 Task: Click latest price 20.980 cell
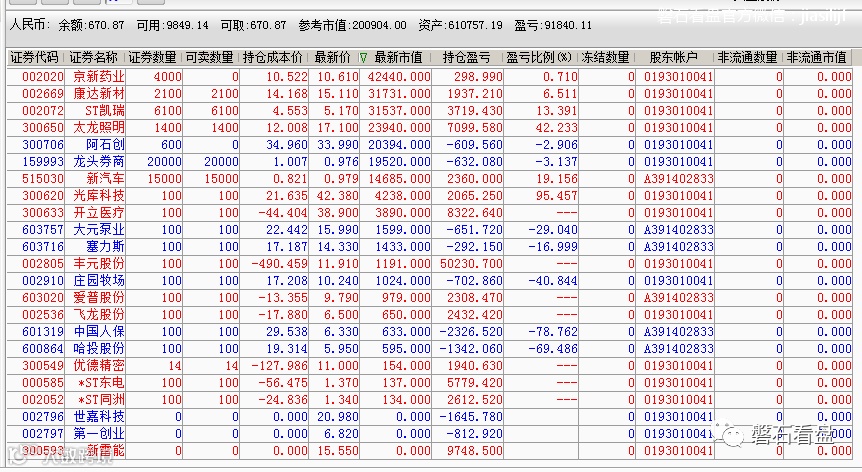[x=338, y=417]
